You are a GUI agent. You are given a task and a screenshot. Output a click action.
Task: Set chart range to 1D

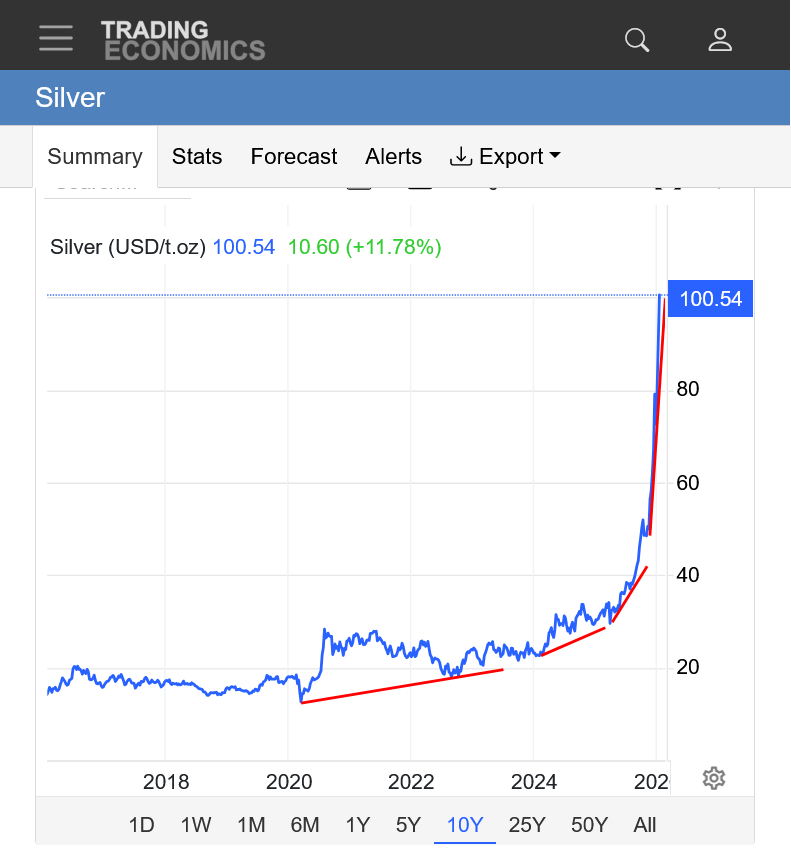click(x=142, y=825)
